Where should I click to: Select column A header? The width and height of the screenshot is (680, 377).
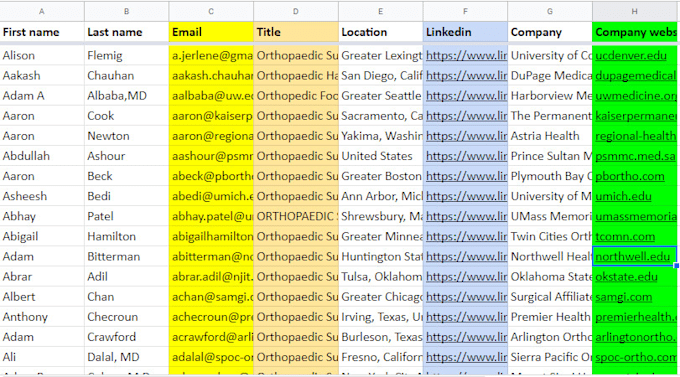click(x=42, y=11)
